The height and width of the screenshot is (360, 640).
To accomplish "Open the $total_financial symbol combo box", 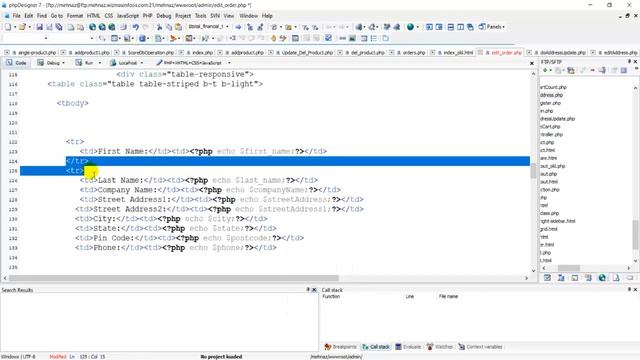I will (x=208, y=27).
